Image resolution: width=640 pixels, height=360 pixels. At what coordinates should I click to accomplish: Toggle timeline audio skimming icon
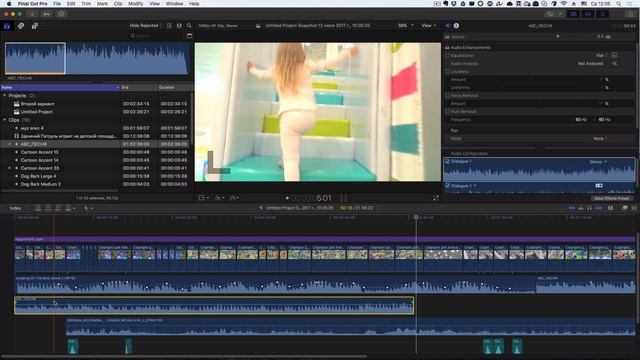click(581, 208)
